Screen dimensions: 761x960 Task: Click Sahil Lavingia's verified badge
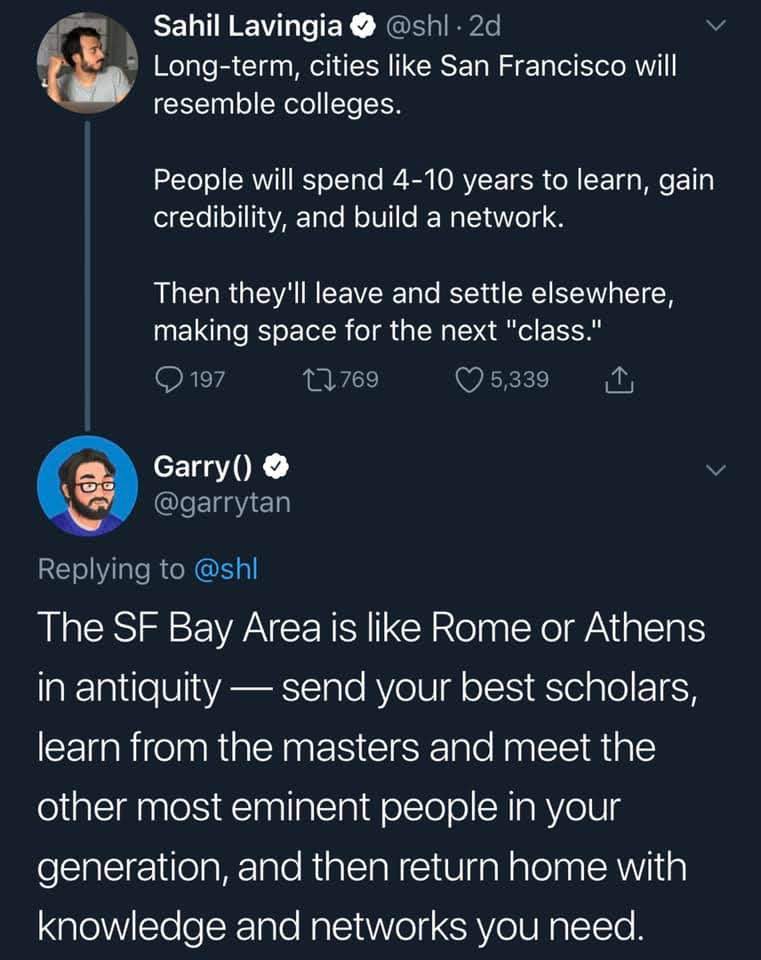pyautogui.click(x=360, y=27)
